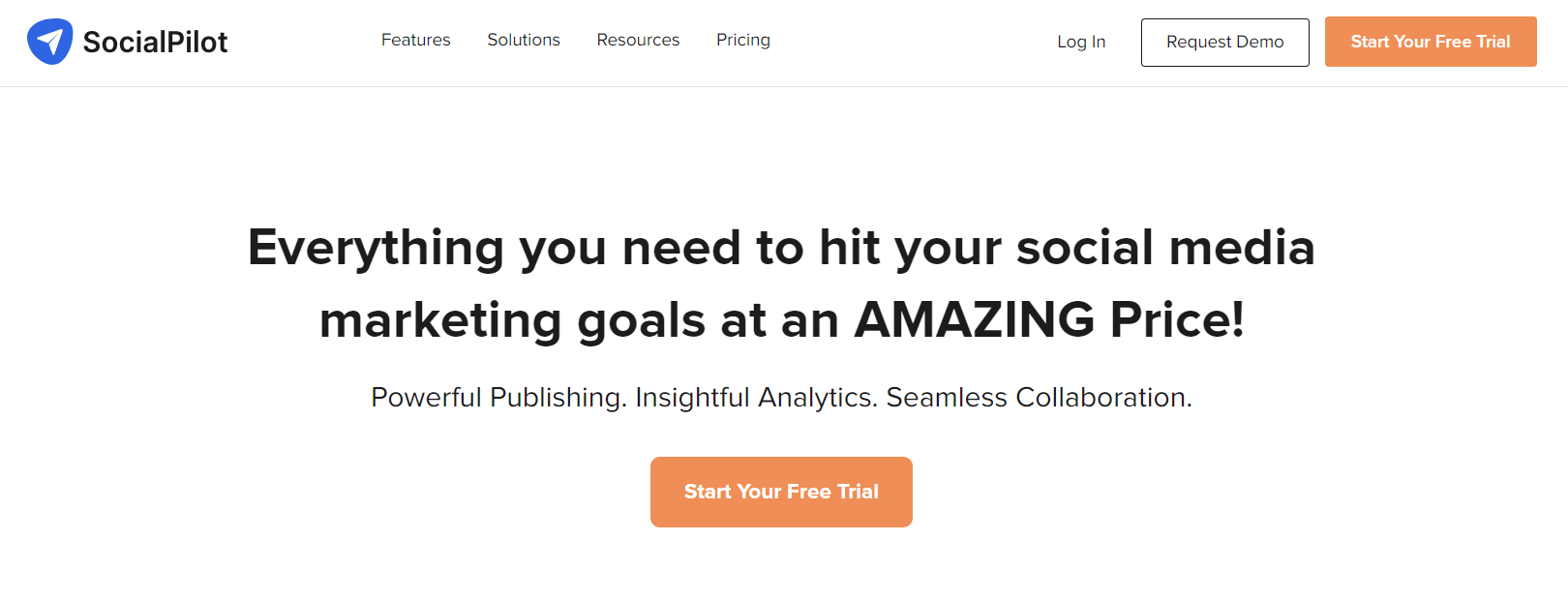The image size is (1568, 600).
Task: Open the Solutions navigation menu
Action: [524, 40]
